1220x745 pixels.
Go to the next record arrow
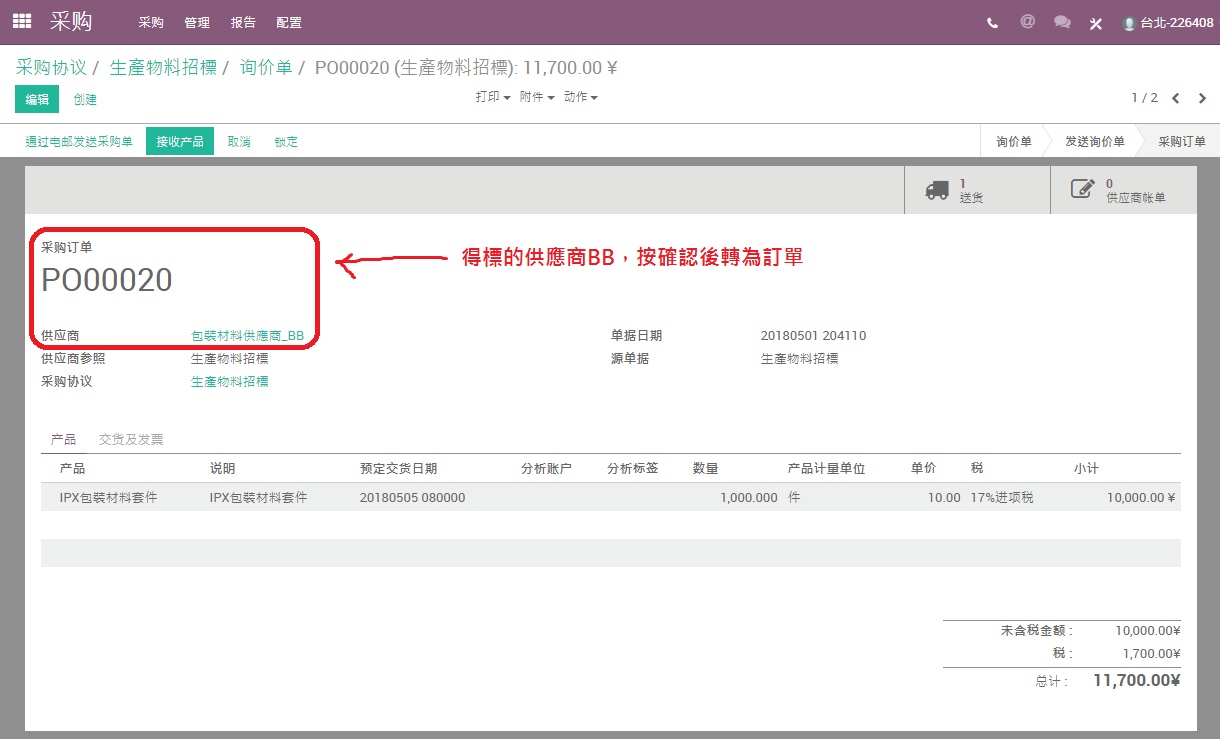coord(1202,98)
